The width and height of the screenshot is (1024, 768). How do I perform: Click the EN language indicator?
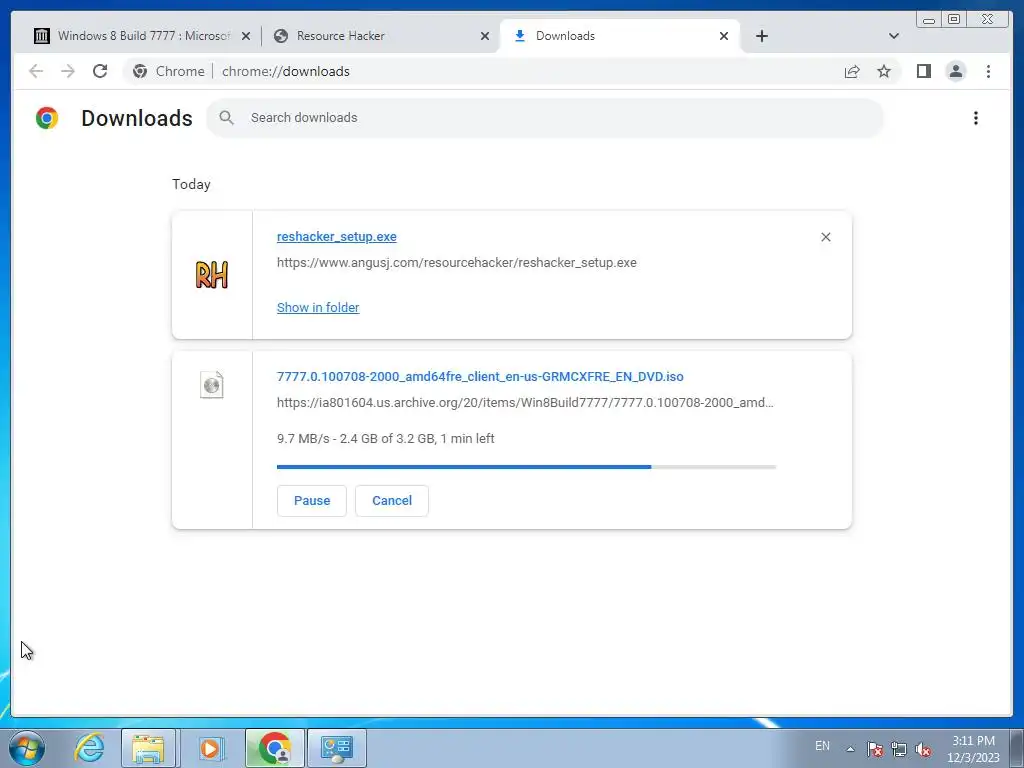click(822, 746)
